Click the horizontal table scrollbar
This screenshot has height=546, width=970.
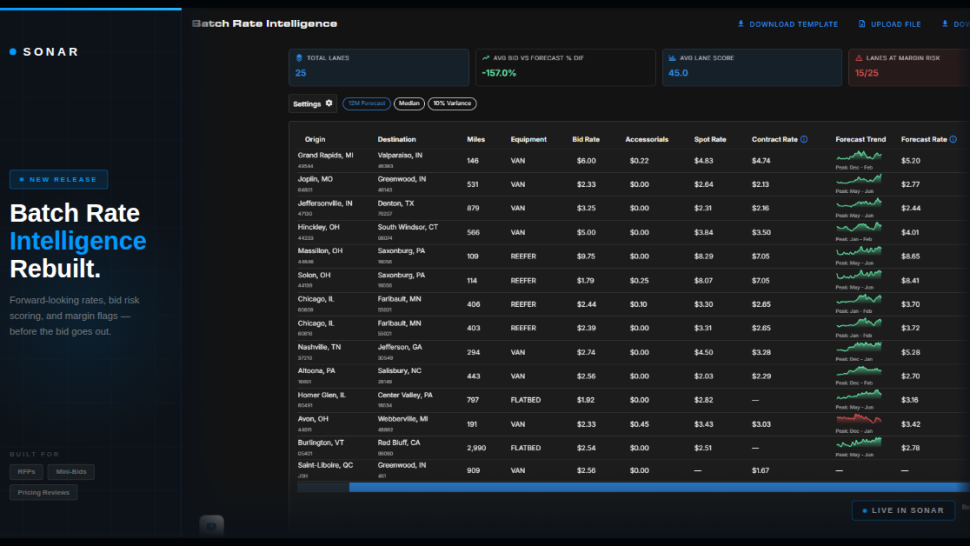[659, 487]
